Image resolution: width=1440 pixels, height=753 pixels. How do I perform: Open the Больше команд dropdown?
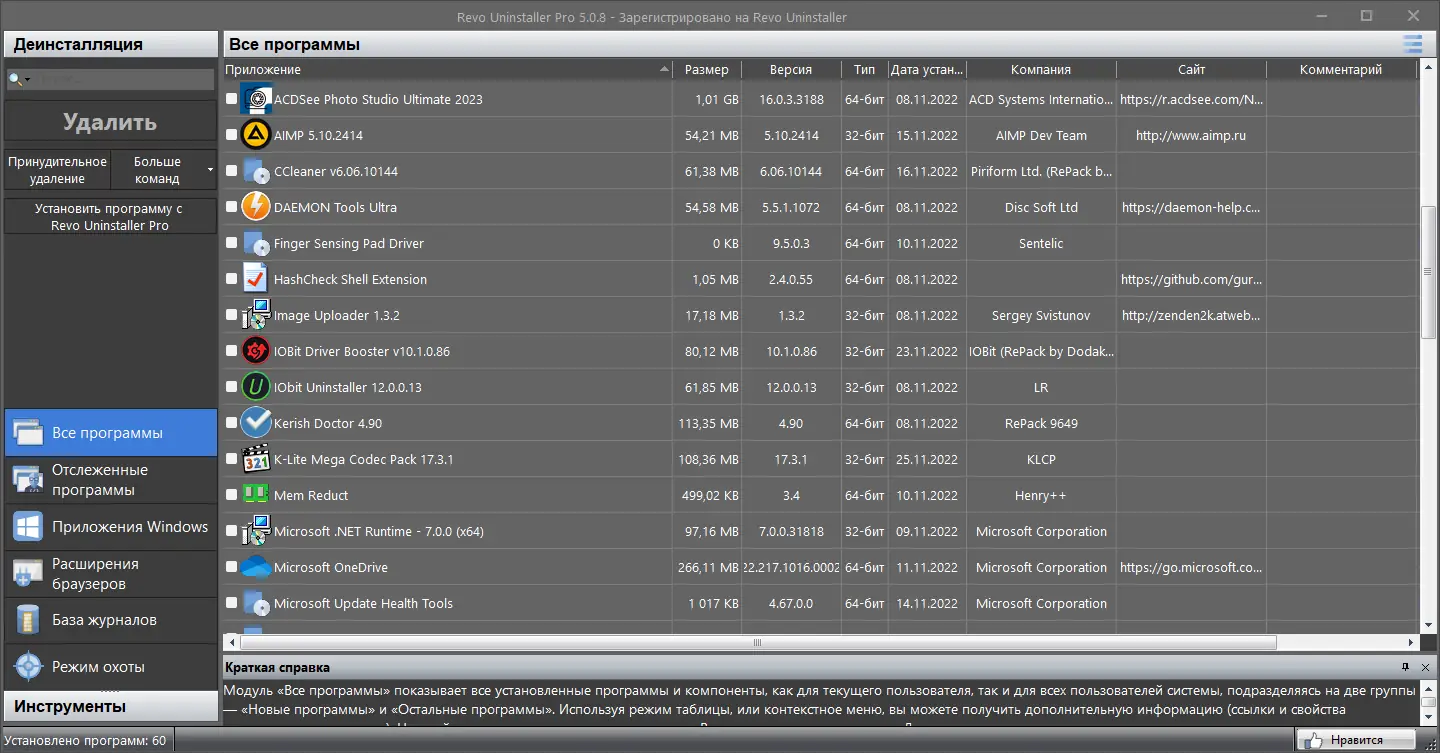163,170
